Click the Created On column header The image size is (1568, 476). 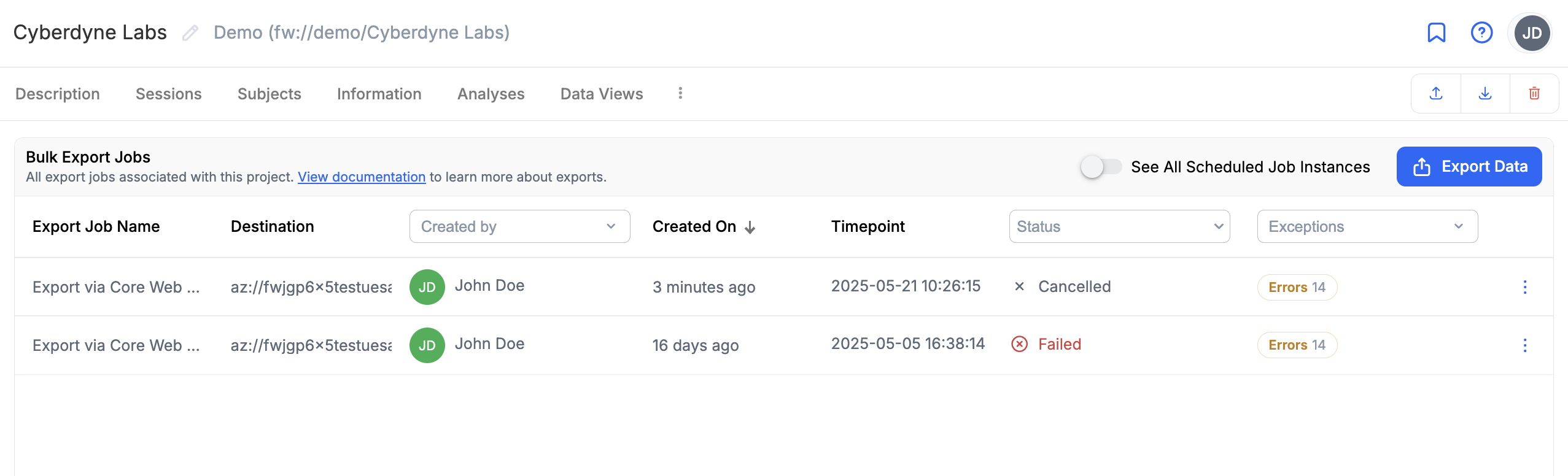click(694, 226)
